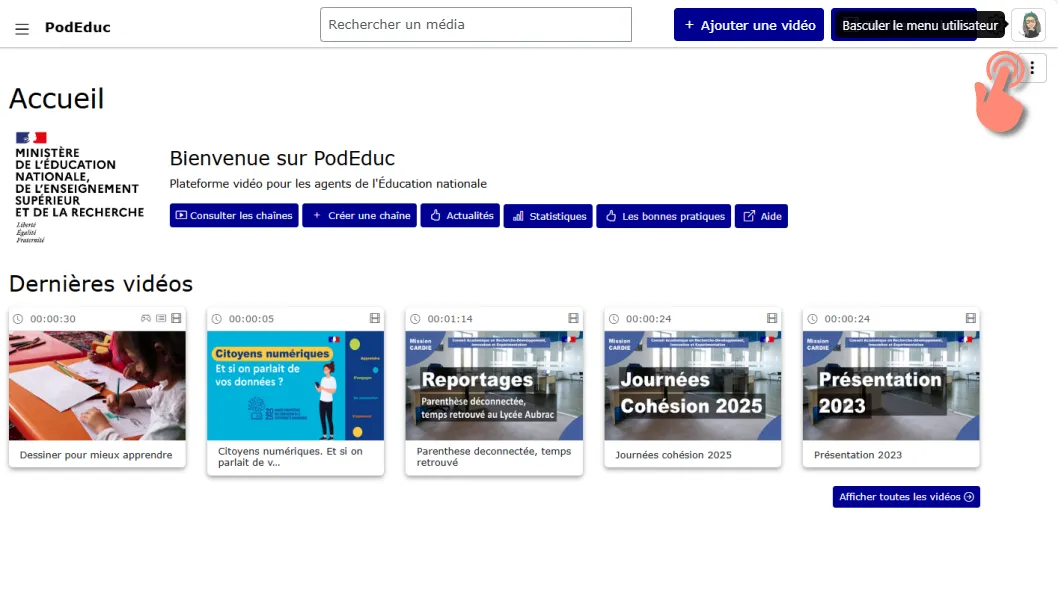The height and width of the screenshot is (595, 1058).
Task: Open Citoyens numériques video thumbnail
Action: click(296, 385)
